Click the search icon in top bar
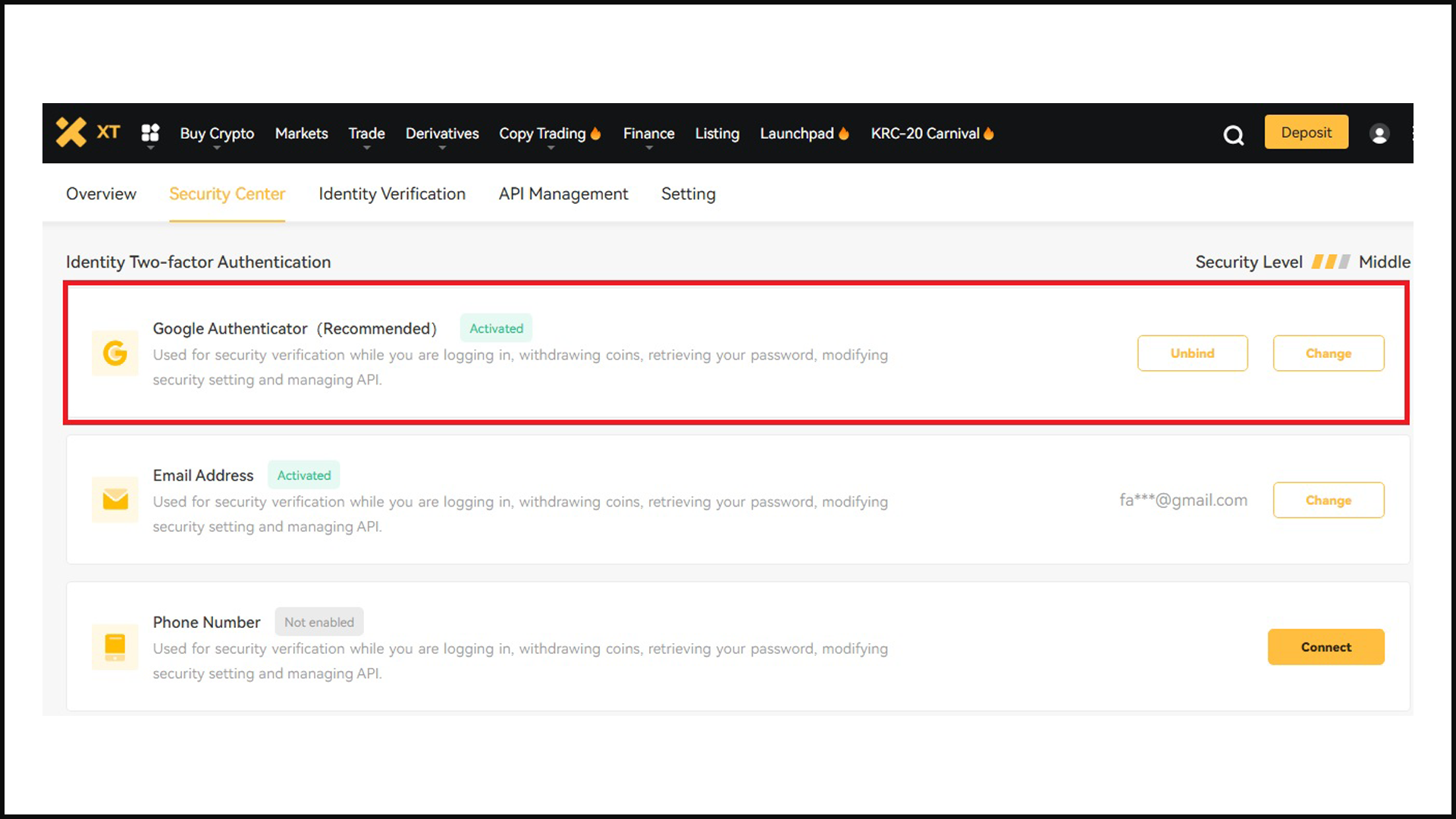Screen dimensions: 1456x819 [x=1233, y=133]
